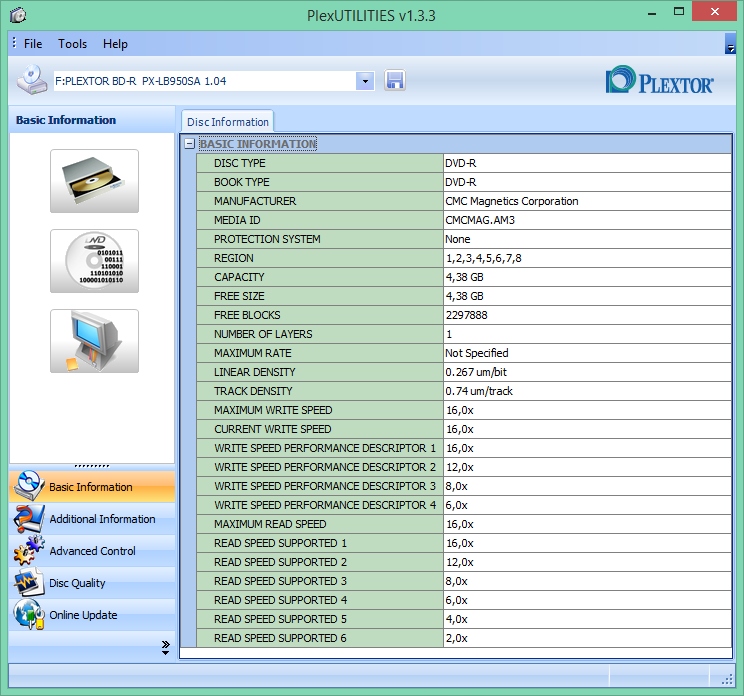Open Disc Quality section
Image resolution: width=744 pixels, height=696 pixels.
tap(77, 583)
